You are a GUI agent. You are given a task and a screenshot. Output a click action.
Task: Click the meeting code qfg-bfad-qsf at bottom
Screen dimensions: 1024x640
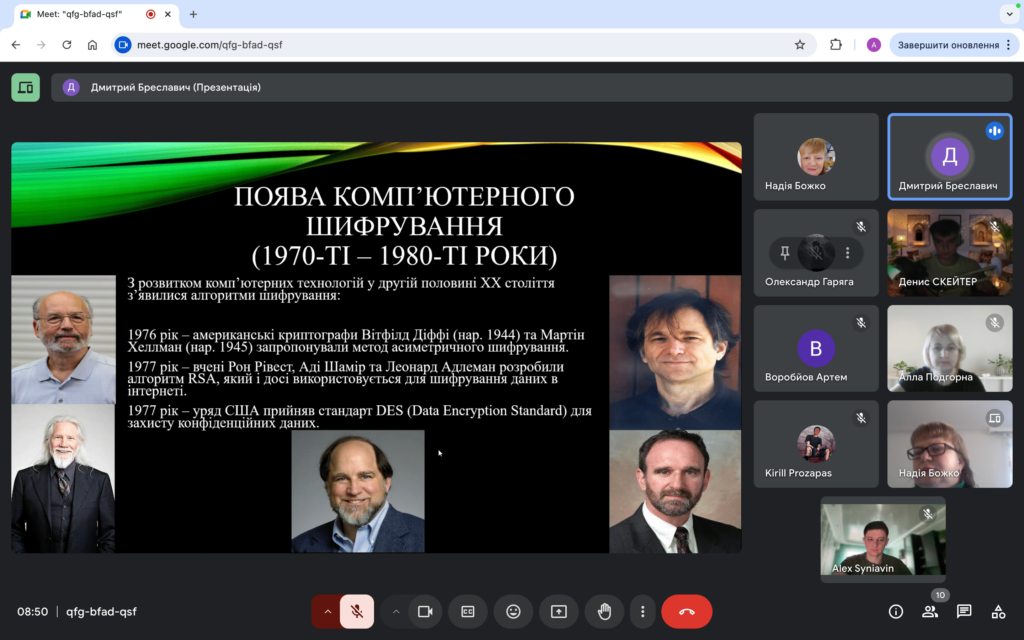[x=101, y=611]
